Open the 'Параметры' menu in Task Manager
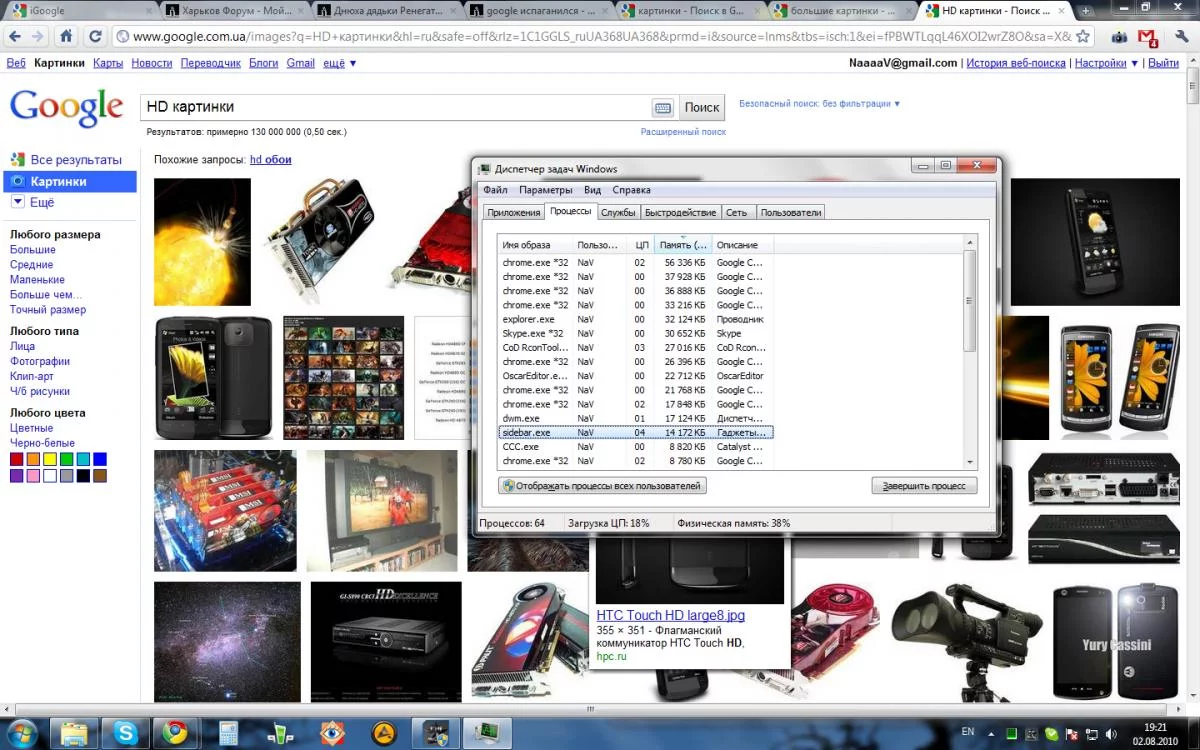The width and height of the screenshot is (1200, 750). (545, 190)
